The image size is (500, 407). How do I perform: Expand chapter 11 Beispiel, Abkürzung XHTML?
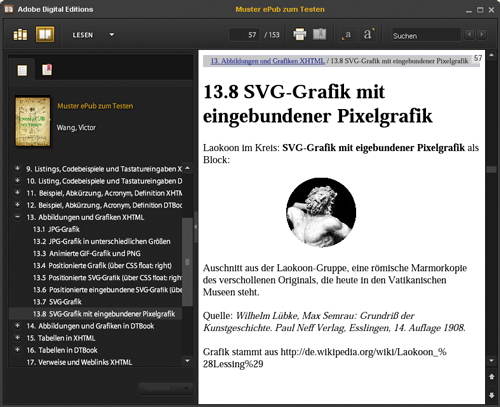pyautogui.click(x=17, y=192)
